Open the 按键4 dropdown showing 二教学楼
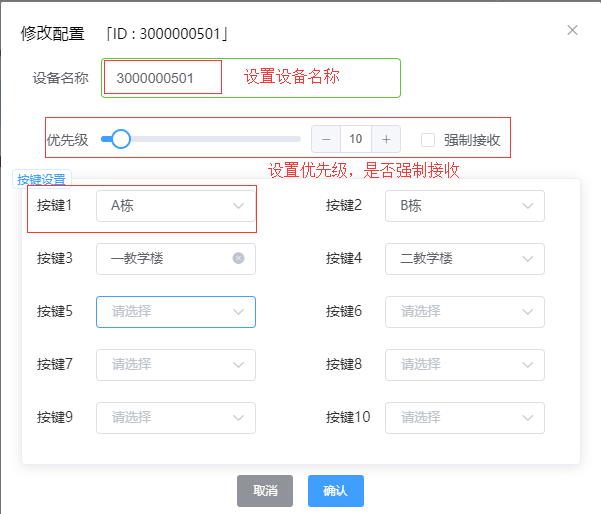Screen dimensions: 601x514 tap(464, 258)
